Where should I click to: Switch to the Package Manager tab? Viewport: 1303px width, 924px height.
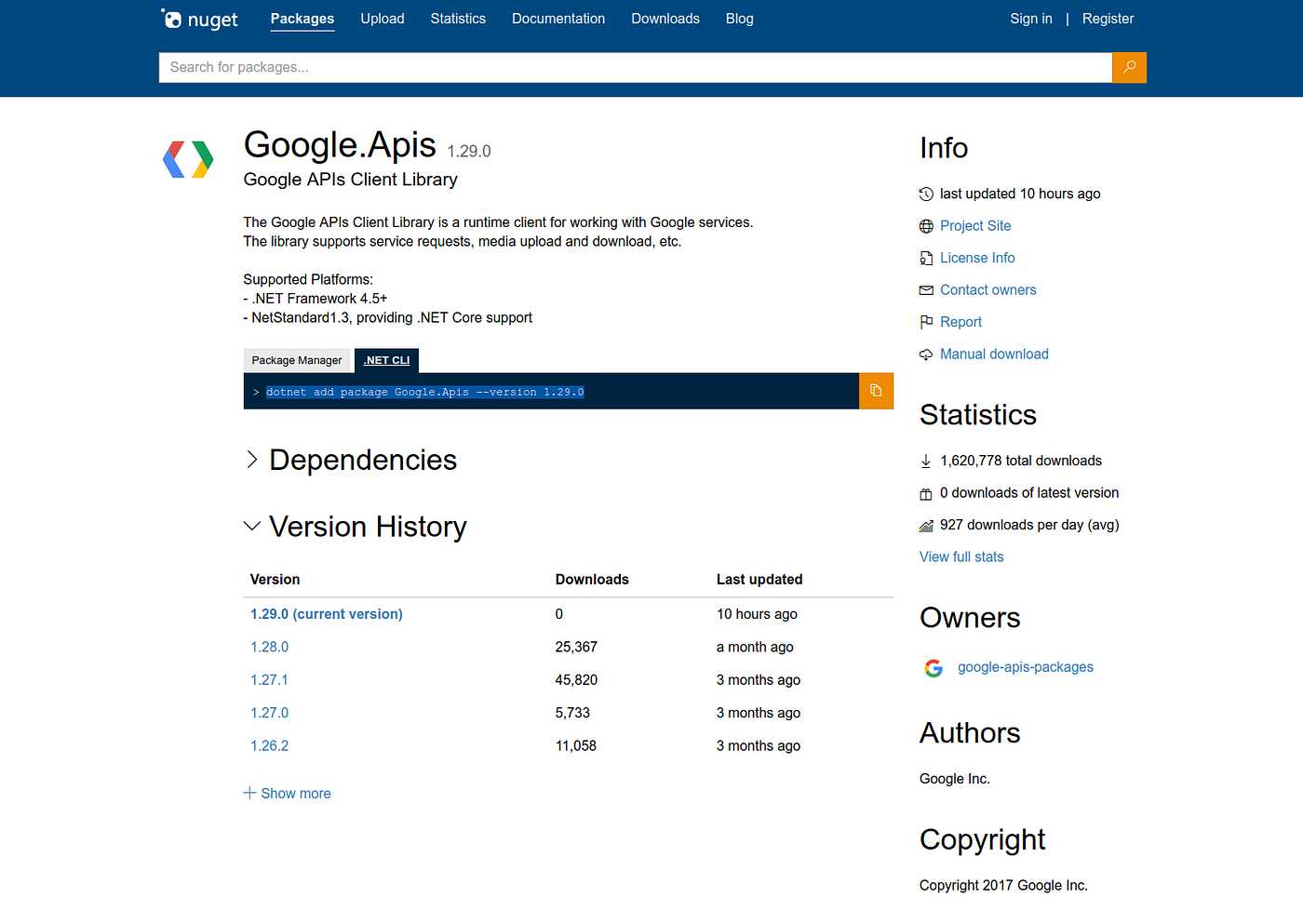click(x=296, y=360)
